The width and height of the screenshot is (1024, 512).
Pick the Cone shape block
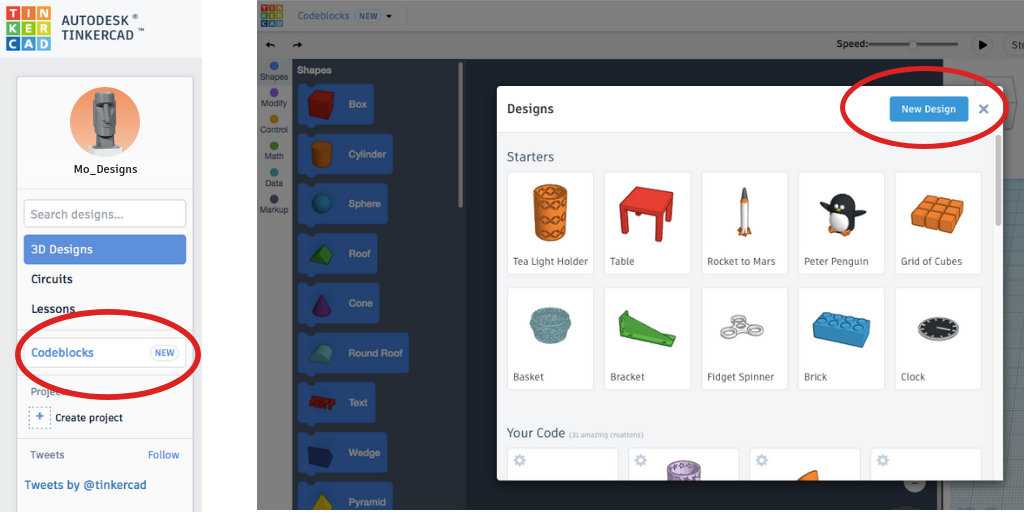(338, 303)
